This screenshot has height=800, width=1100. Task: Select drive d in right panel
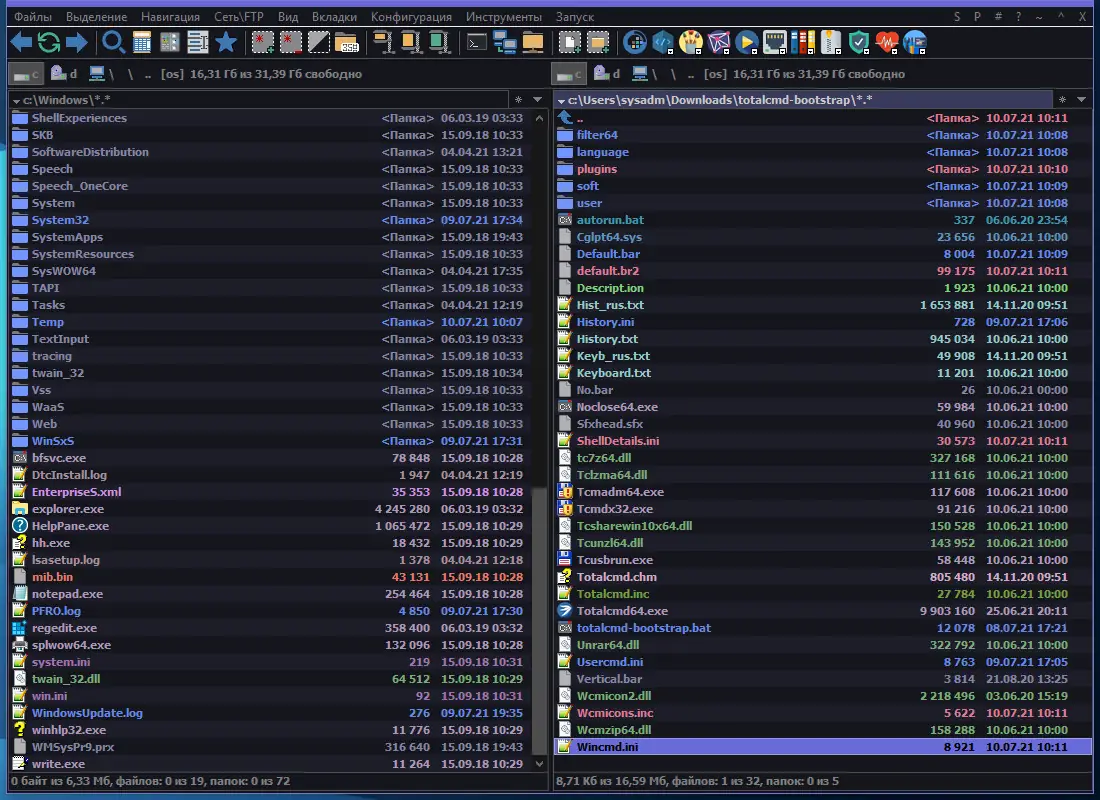pyautogui.click(x=608, y=74)
